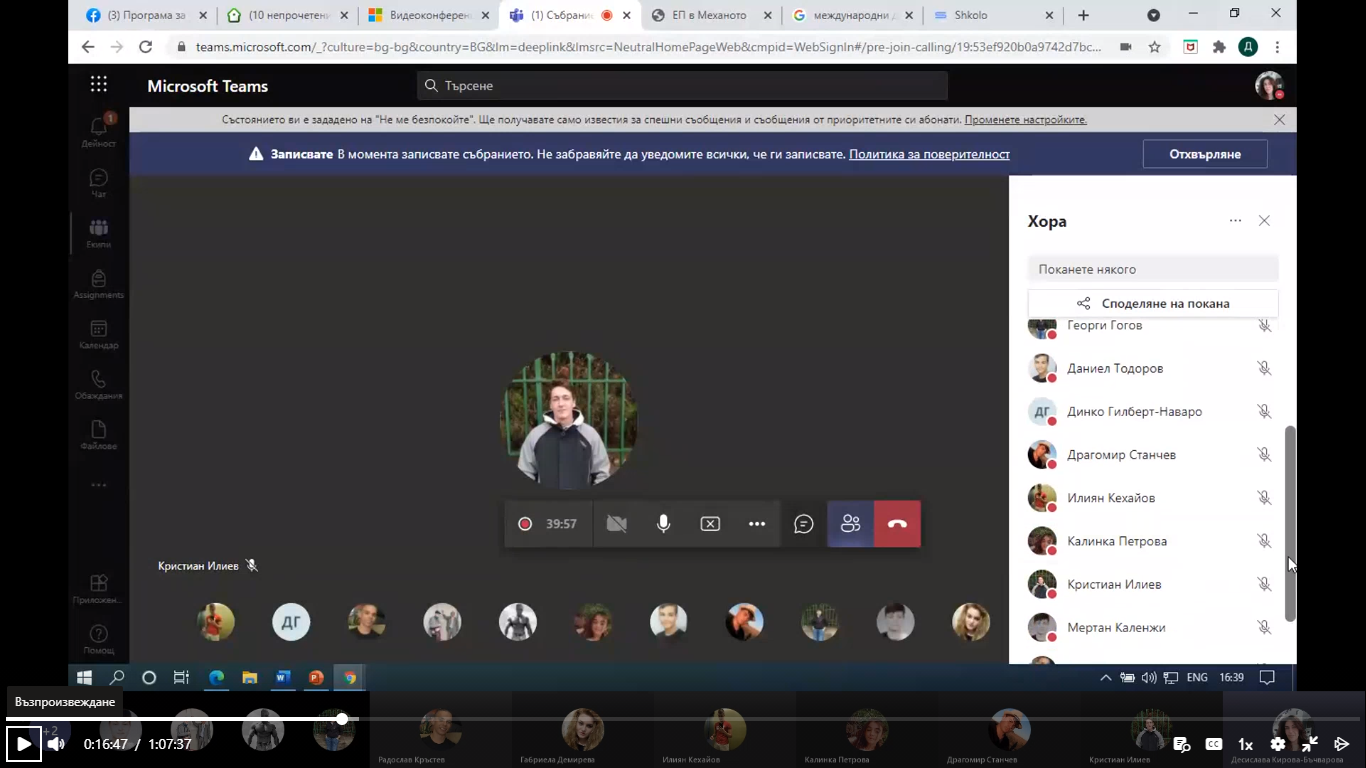Select participant Кристиан Илиев in list

(1153, 584)
